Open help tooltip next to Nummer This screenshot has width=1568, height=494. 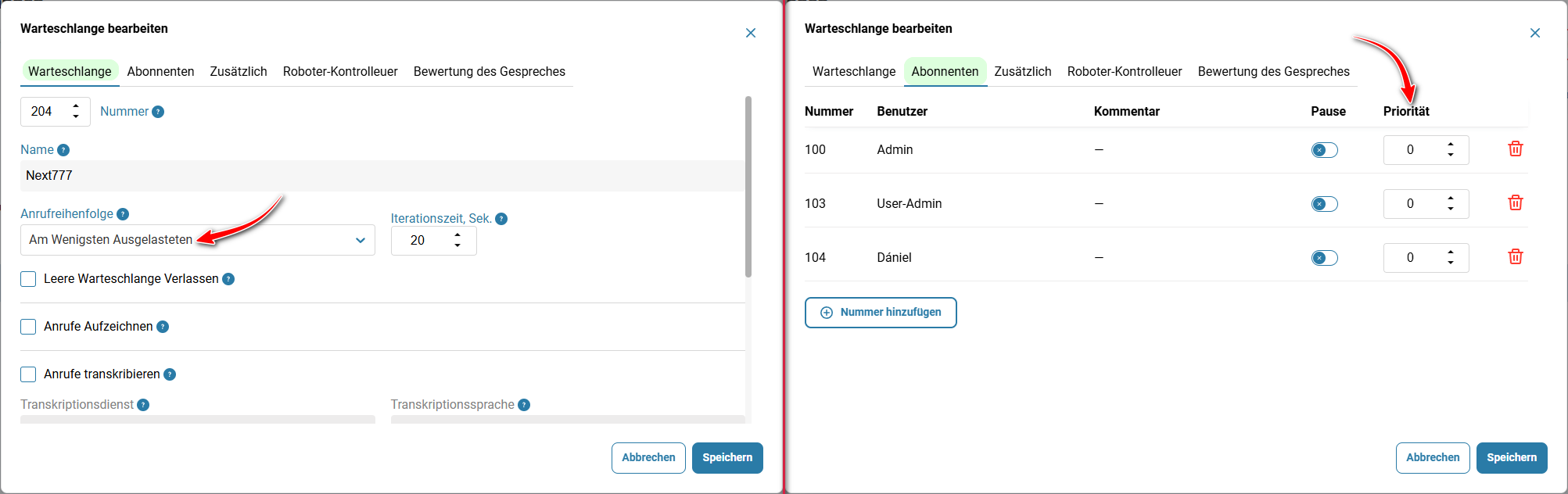pos(158,112)
